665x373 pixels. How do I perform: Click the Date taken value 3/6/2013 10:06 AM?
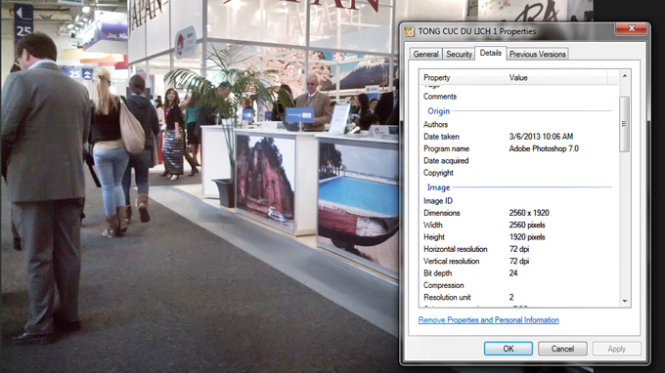[x=541, y=137]
